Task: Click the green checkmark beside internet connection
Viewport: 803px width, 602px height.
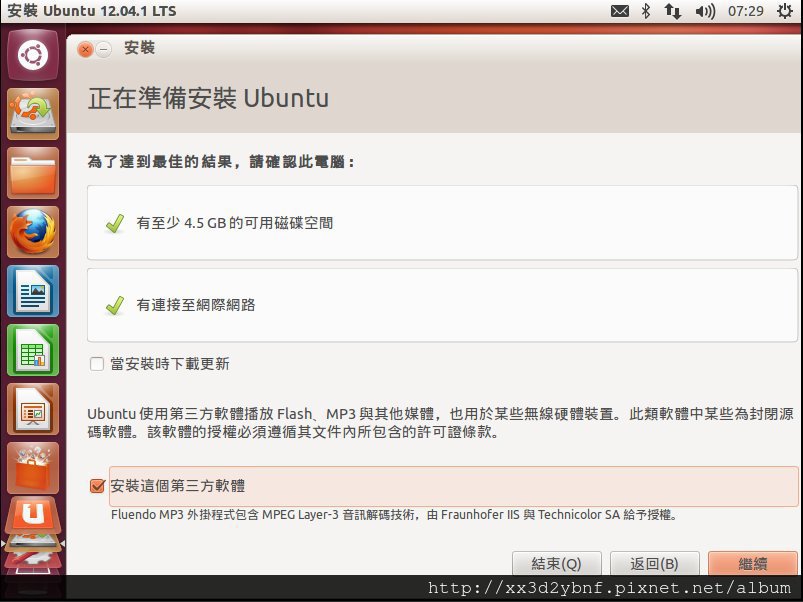Action: (115, 305)
